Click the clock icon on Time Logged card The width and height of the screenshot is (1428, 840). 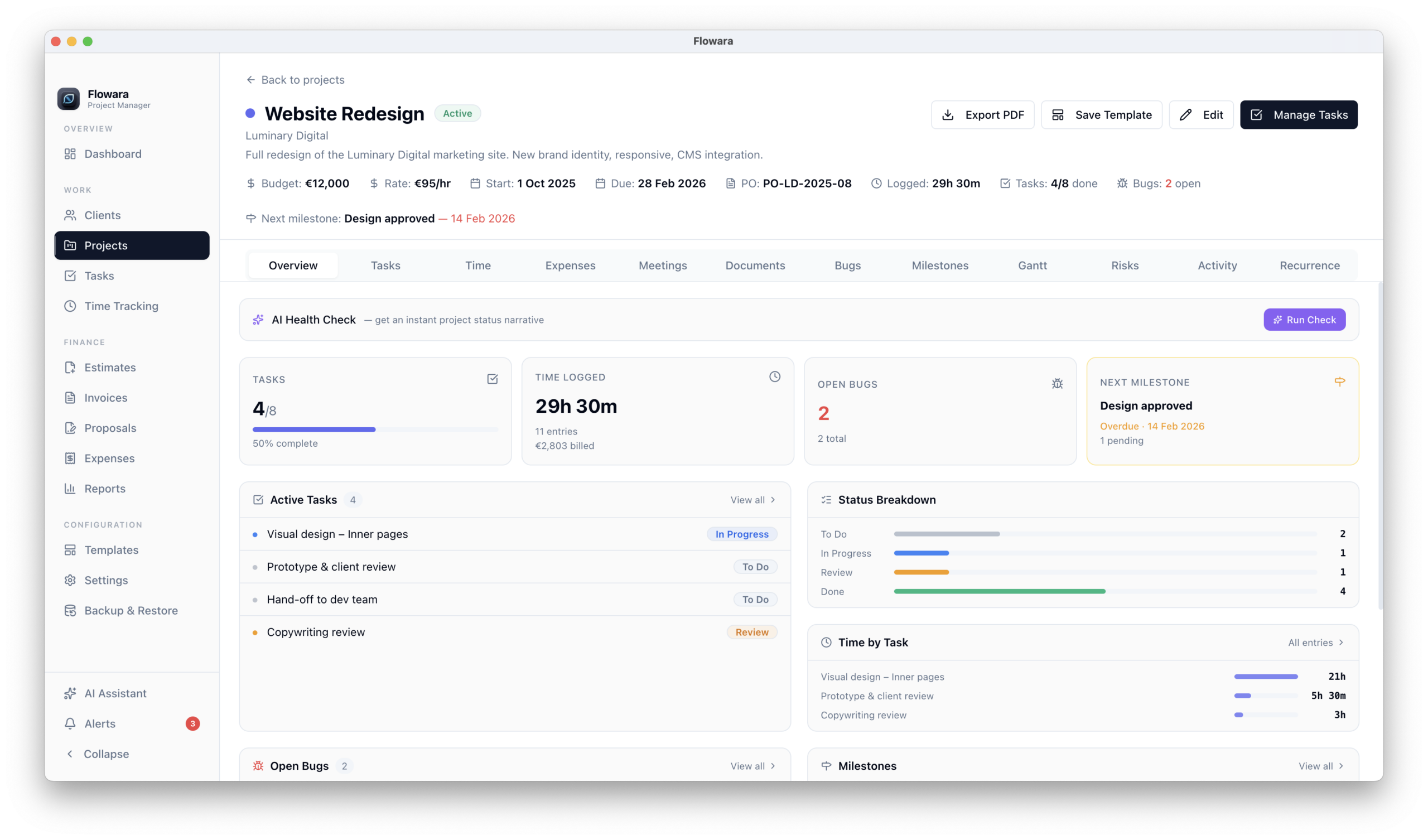coord(775,377)
